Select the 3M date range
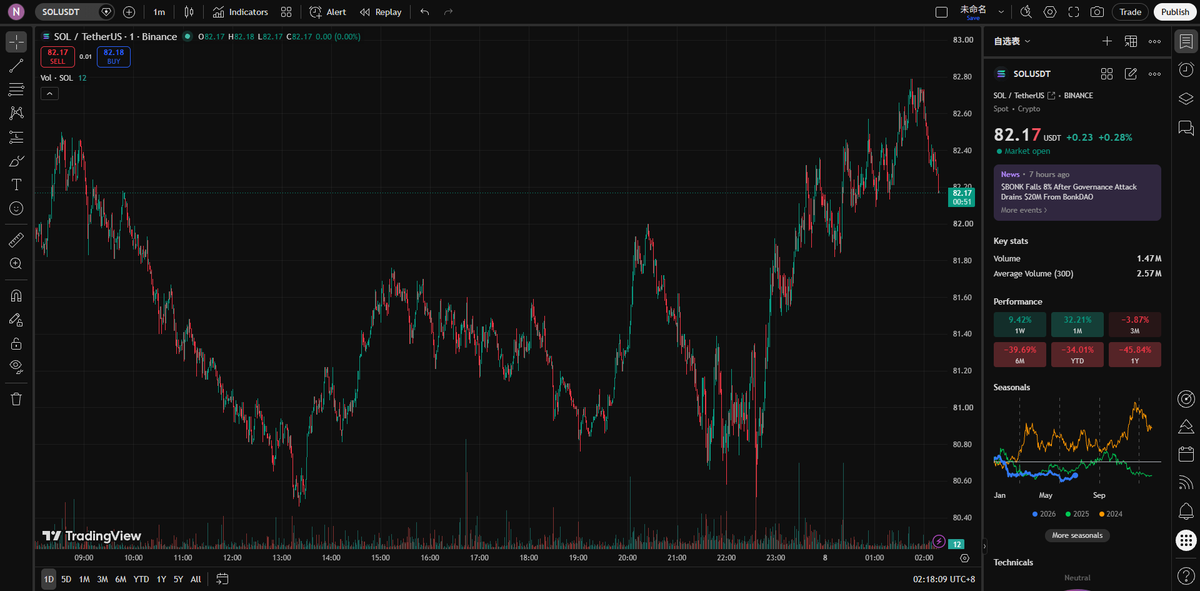1200x591 pixels. coord(102,579)
